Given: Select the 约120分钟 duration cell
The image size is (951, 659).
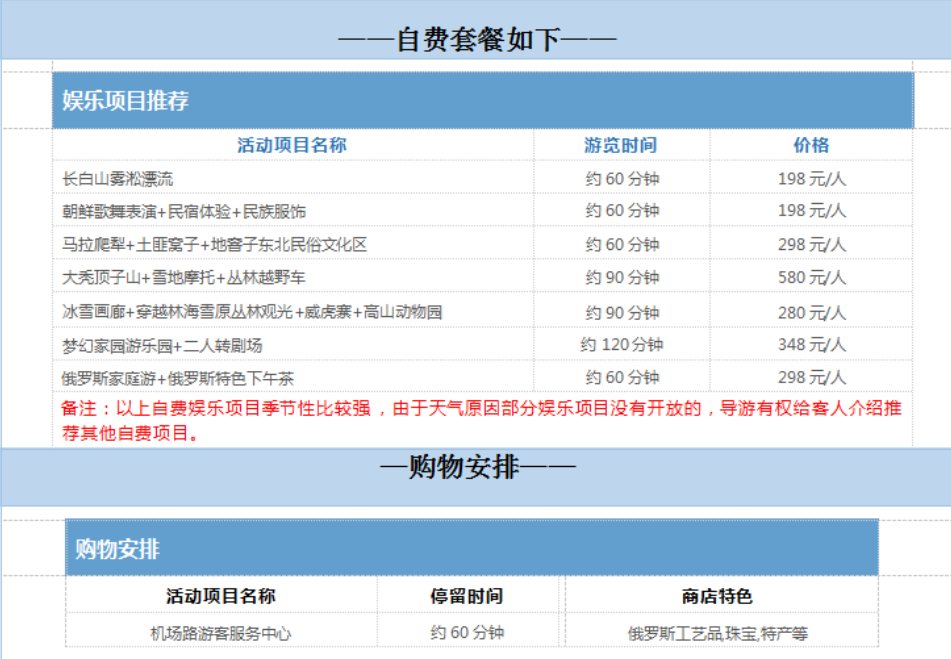Looking at the screenshot, I should 621,345.
